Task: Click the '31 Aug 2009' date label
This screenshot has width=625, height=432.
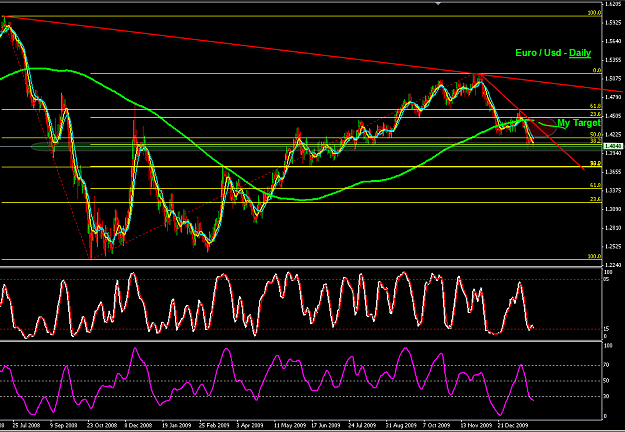Action: 400,425
